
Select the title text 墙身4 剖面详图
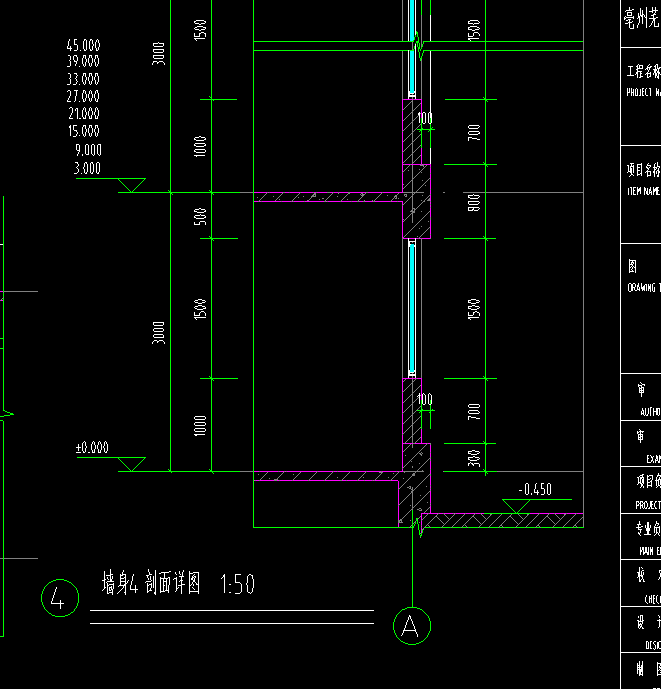coord(151,583)
